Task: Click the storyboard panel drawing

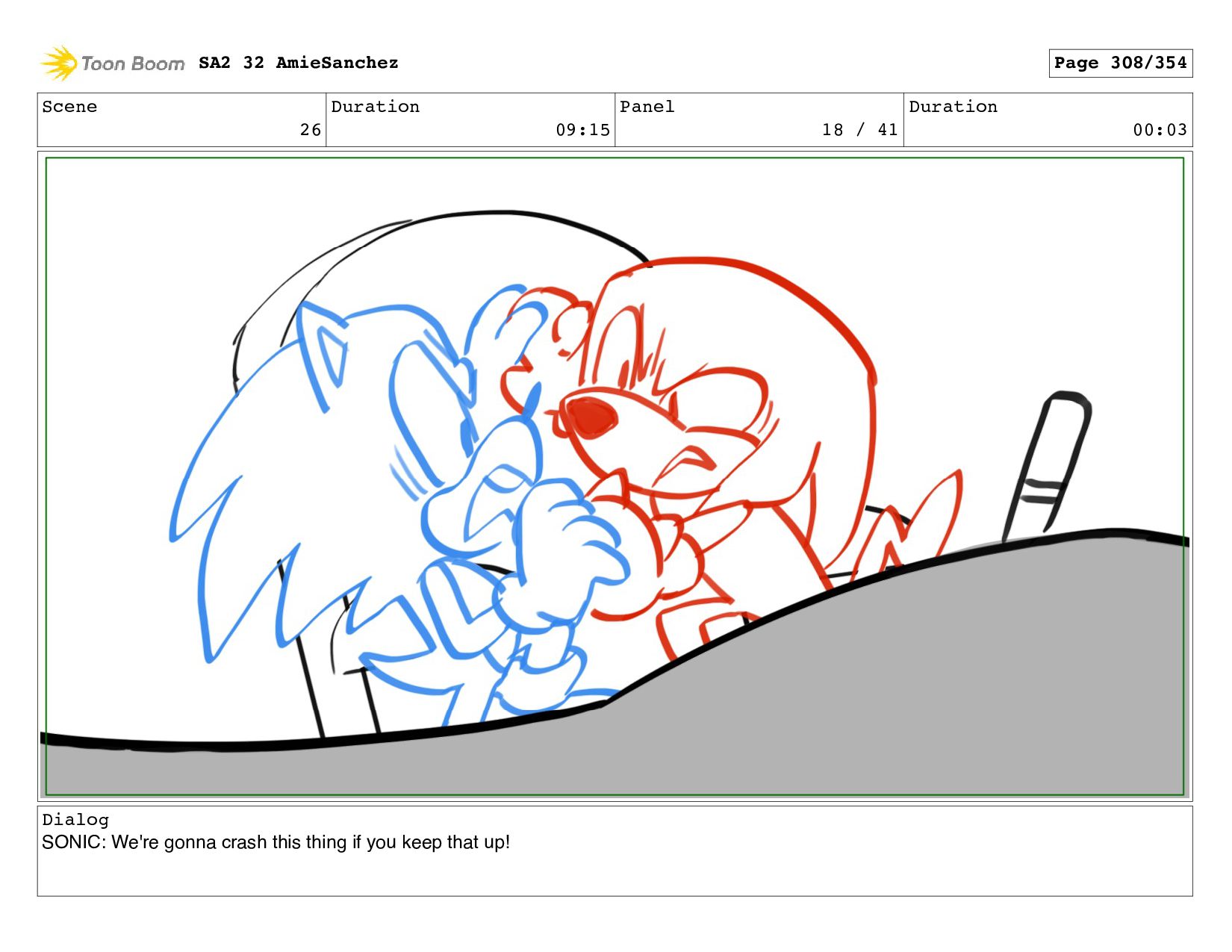Action: [x=615, y=476]
